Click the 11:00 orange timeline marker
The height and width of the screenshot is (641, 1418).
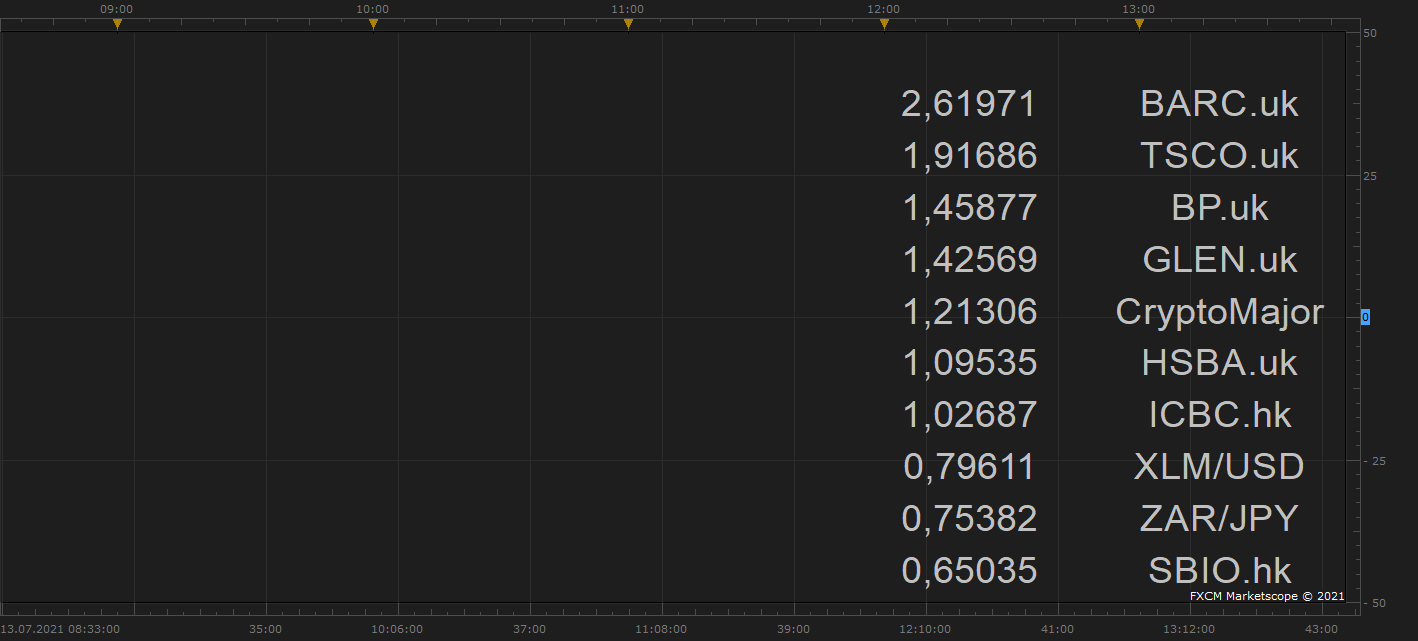point(628,24)
